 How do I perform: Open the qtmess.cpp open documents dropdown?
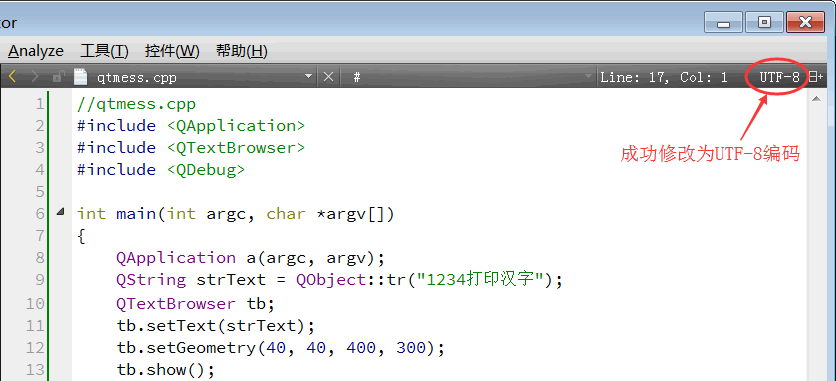tap(308, 77)
